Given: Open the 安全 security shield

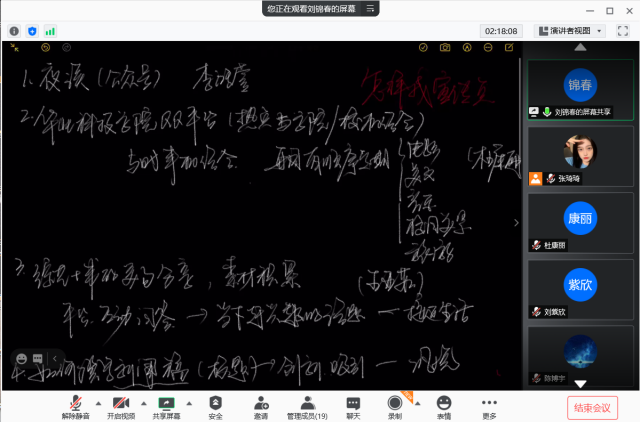Looking at the screenshot, I should 216,407.
